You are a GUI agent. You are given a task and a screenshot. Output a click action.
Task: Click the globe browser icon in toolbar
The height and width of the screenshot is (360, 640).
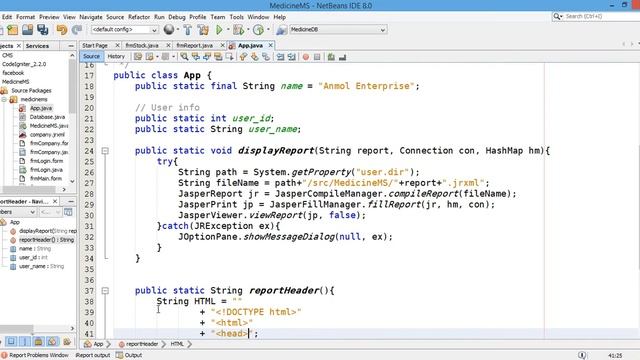point(169,29)
